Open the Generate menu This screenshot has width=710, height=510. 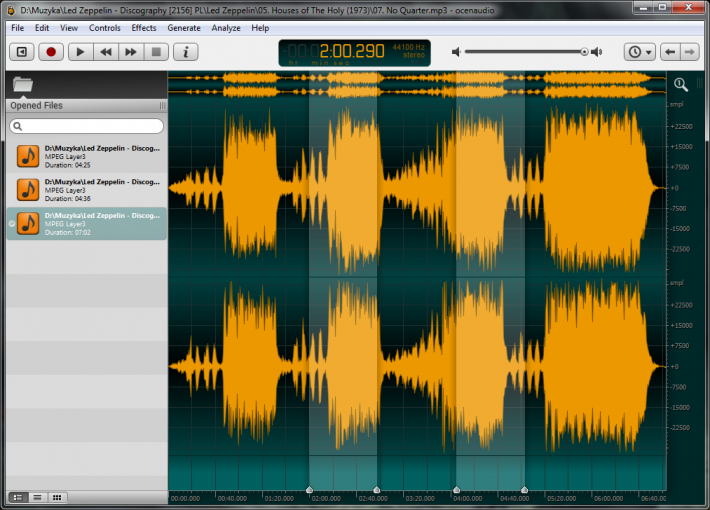coord(184,28)
